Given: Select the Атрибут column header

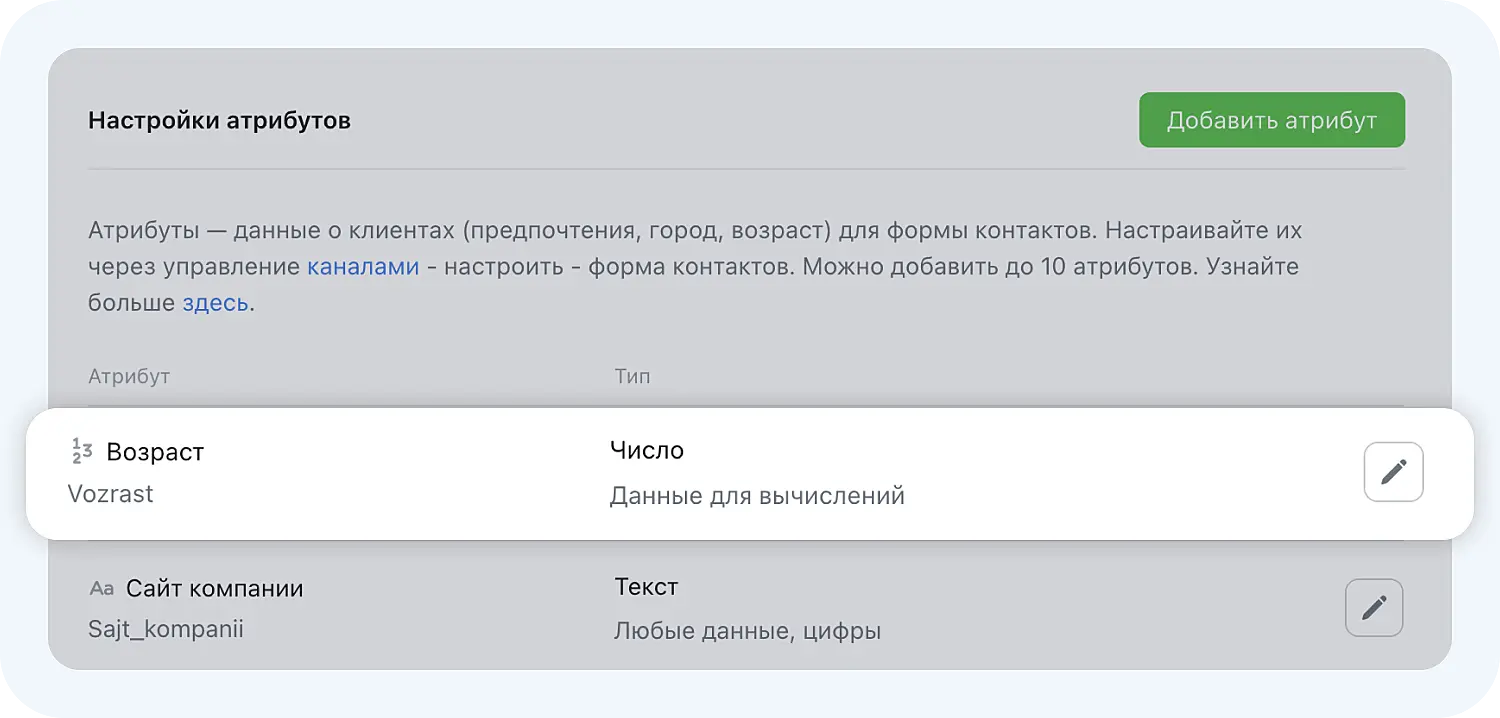Looking at the screenshot, I should [129, 376].
